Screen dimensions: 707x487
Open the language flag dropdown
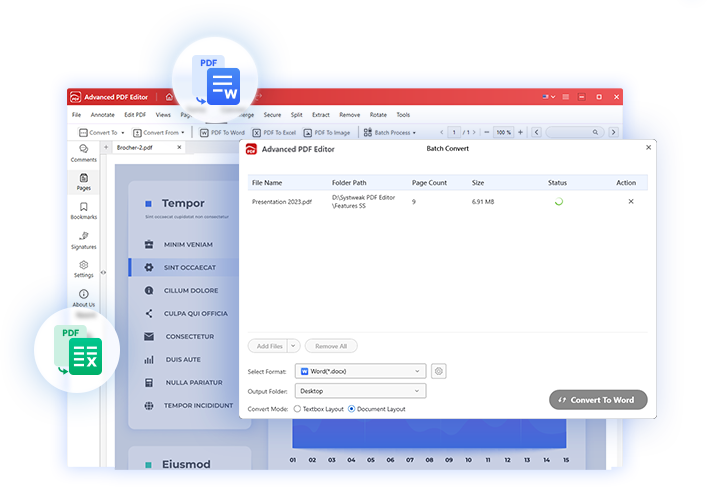point(549,97)
